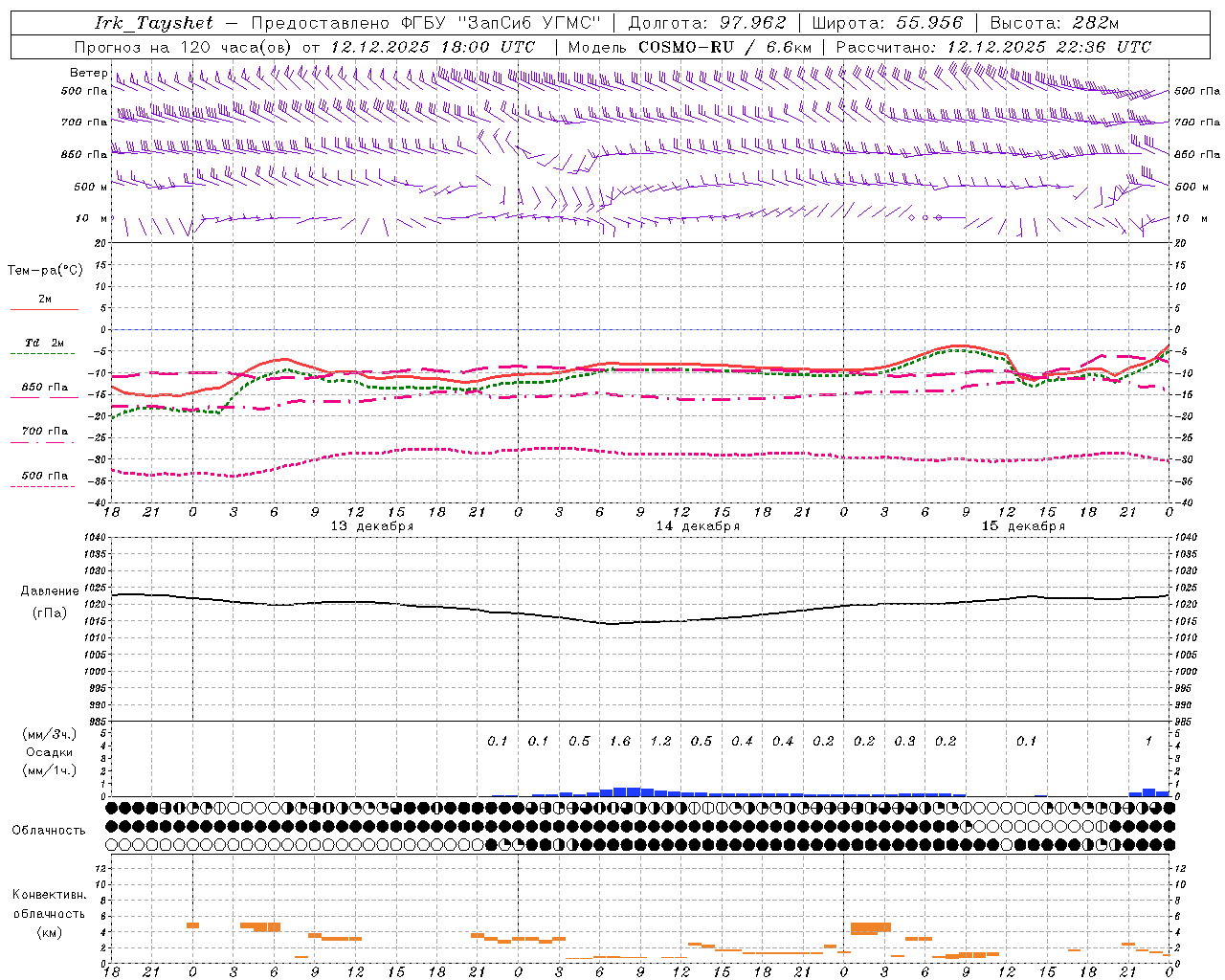Click the 1.2 precipitation value
The width and height of the screenshot is (1225, 980).
[x=660, y=741]
